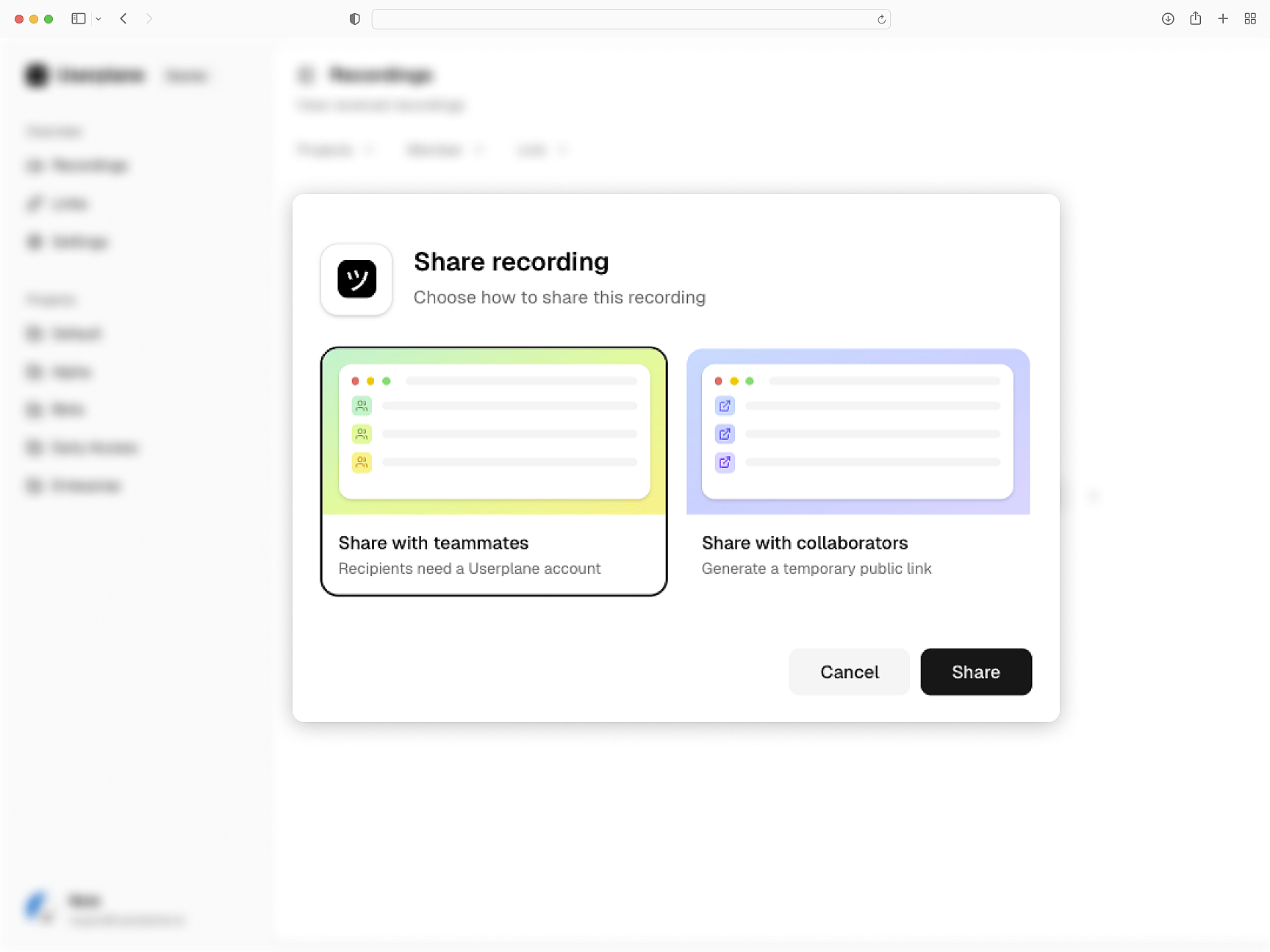Cancel the share recording dialog

tap(849, 671)
